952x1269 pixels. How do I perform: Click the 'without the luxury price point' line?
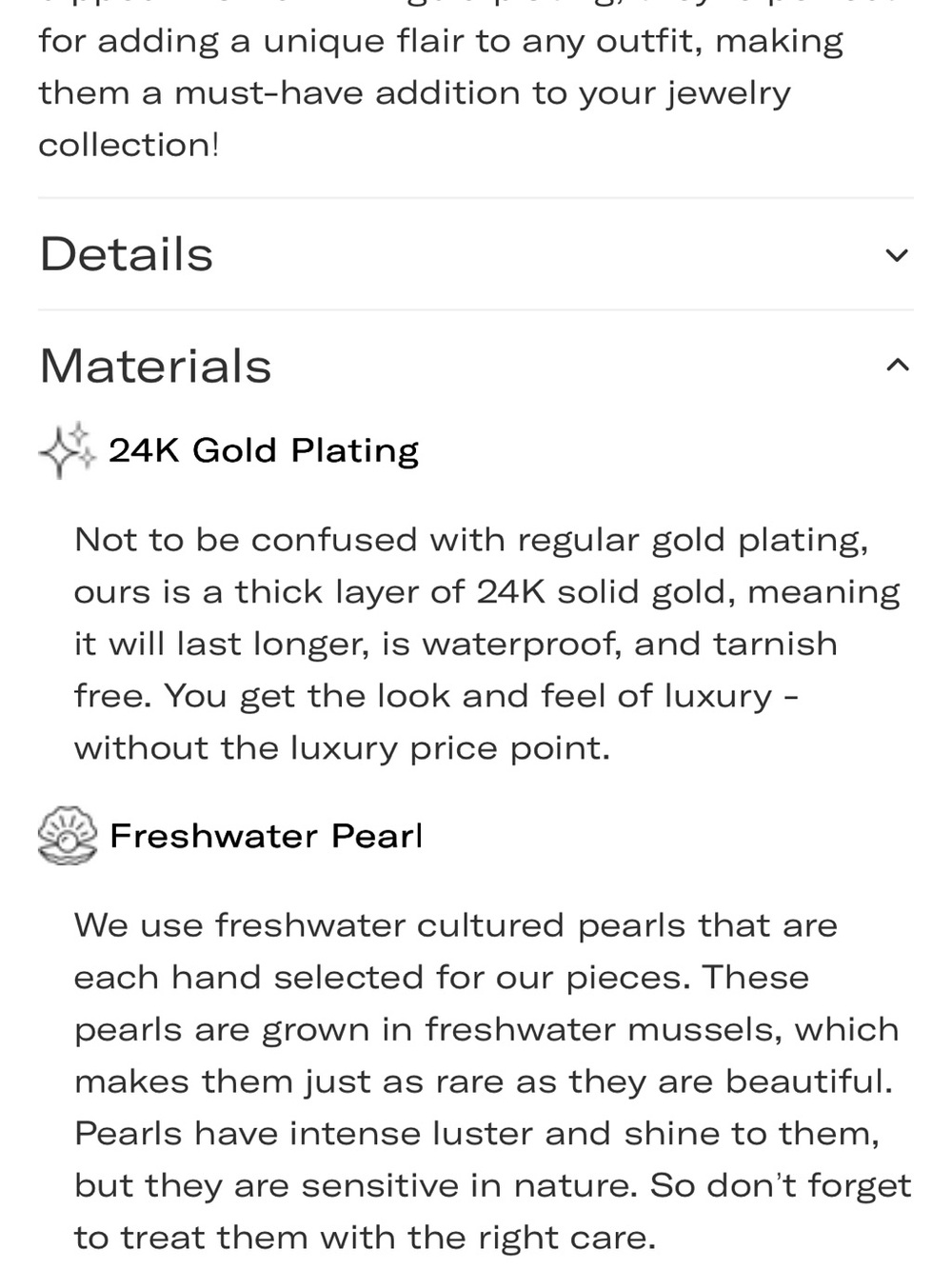pos(342,748)
